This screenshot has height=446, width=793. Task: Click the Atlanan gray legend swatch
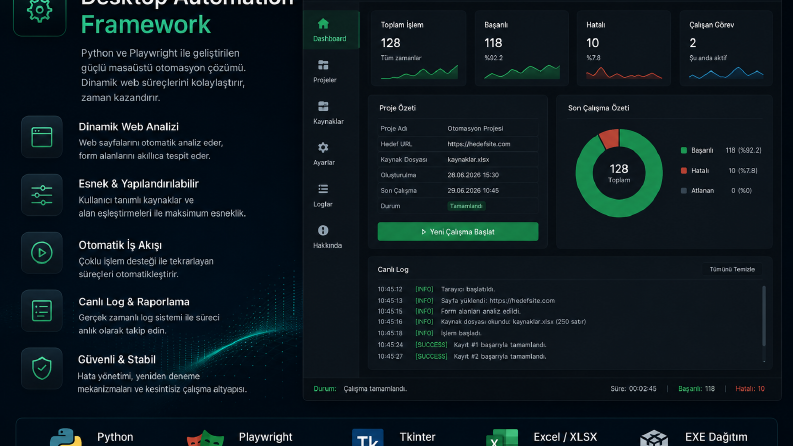tap(684, 191)
